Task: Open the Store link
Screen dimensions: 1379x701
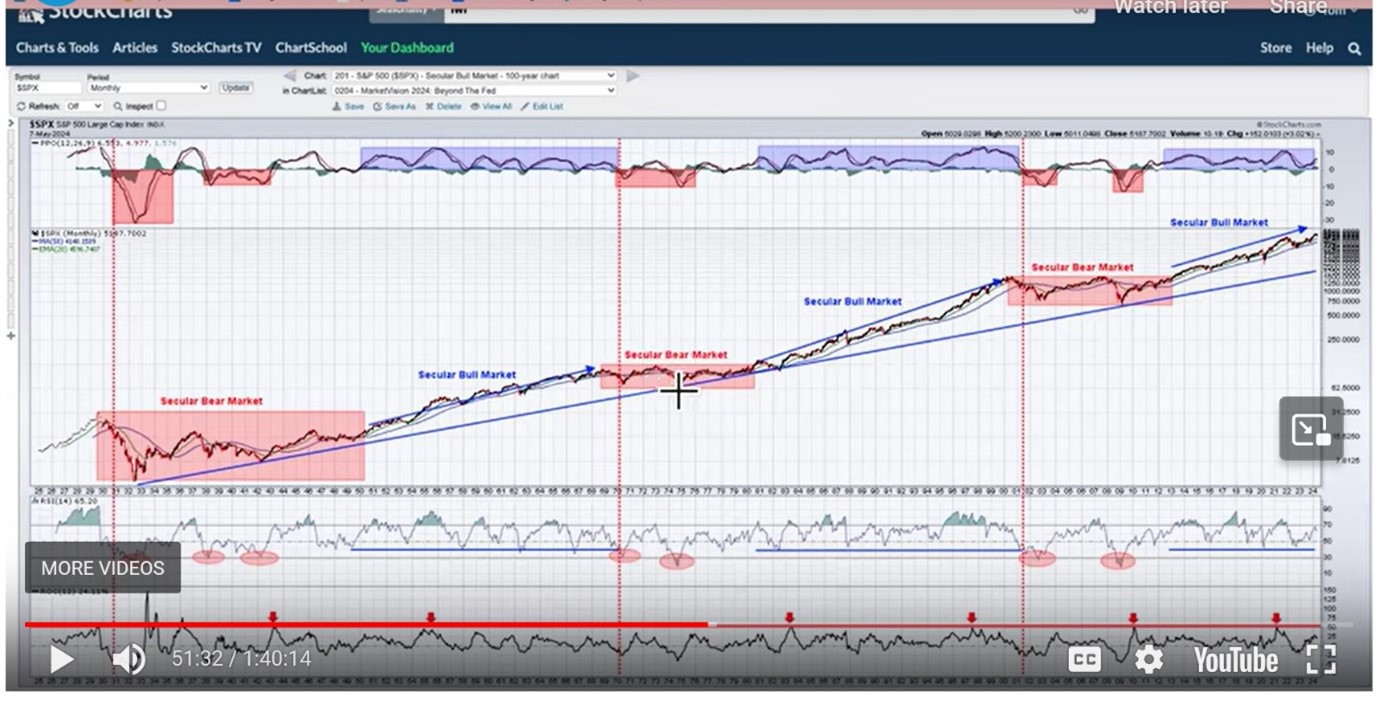Action: tap(1276, 48)
